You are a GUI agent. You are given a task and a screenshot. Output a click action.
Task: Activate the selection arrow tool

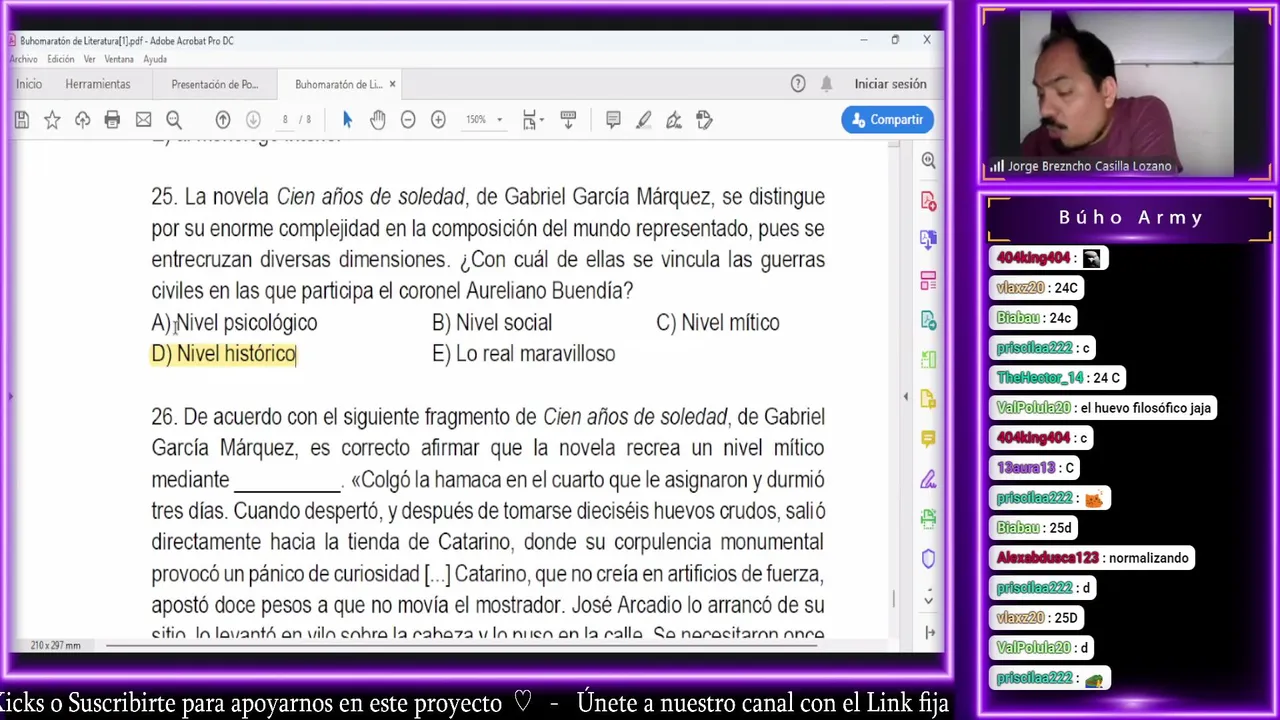[347, 120]
